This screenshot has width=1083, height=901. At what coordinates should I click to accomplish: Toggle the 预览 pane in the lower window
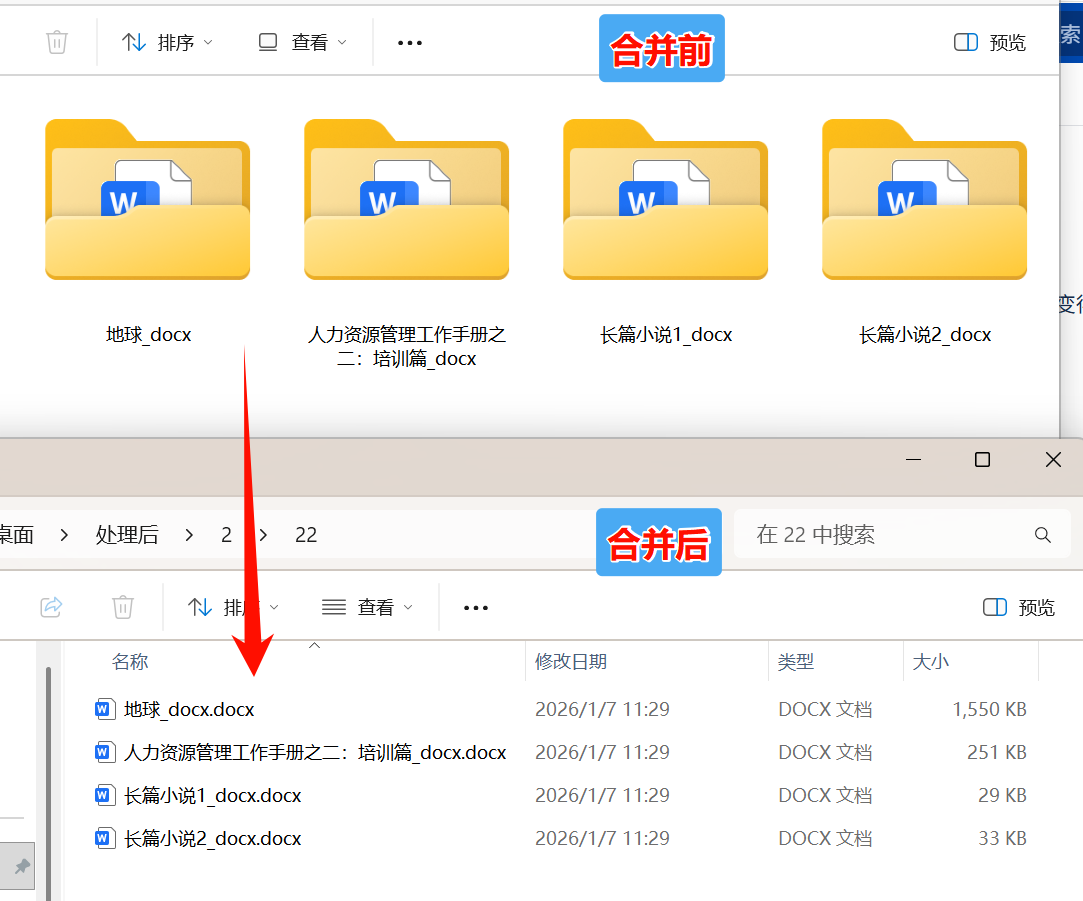1017,607
